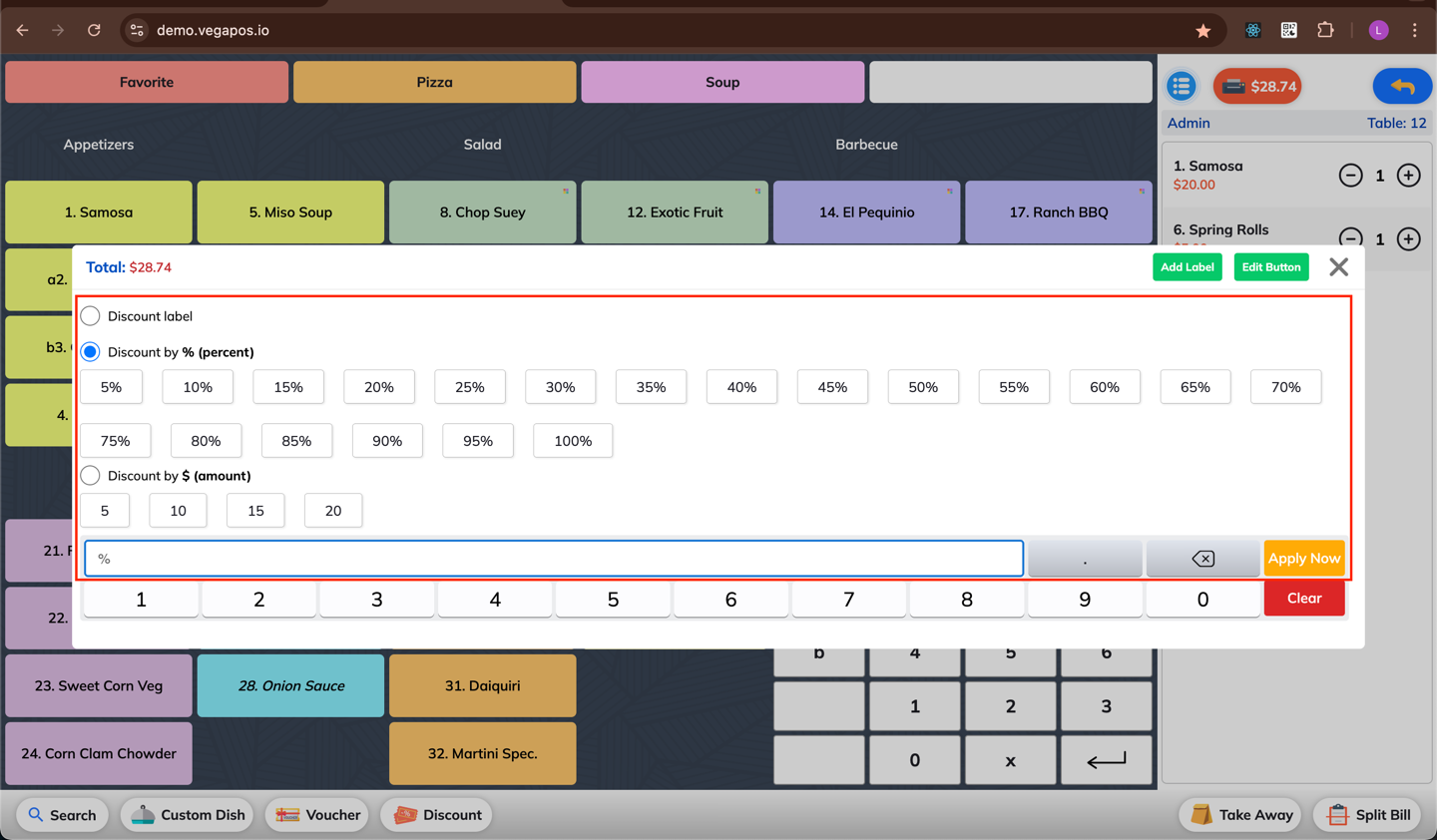This screenshot has width=1437, height=840.
Task: Bookmark page with browser star icon
Action: pos(1203,30)
